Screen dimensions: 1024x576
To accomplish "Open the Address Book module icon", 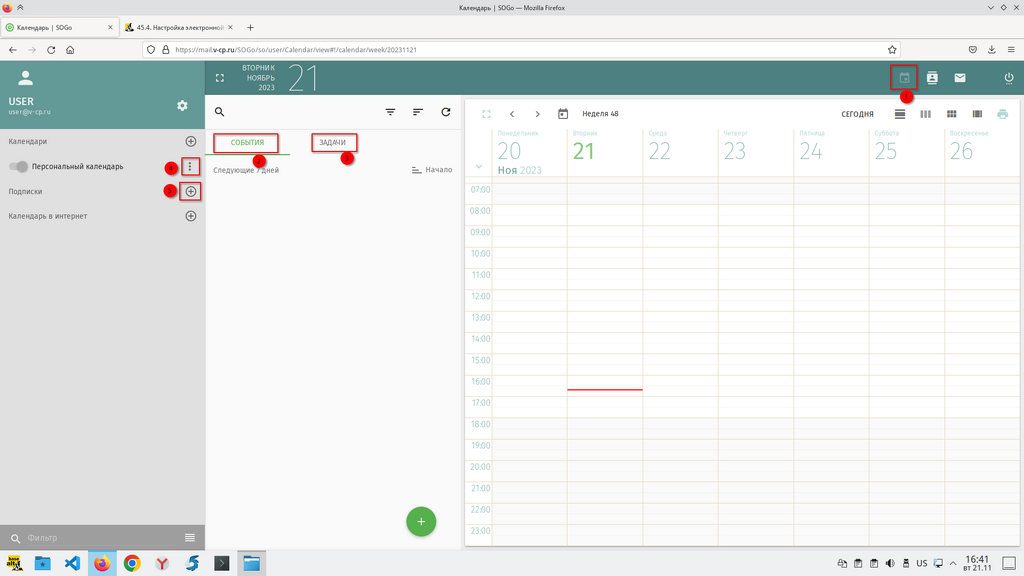I will pyautogui.click(x=932, y=78).
